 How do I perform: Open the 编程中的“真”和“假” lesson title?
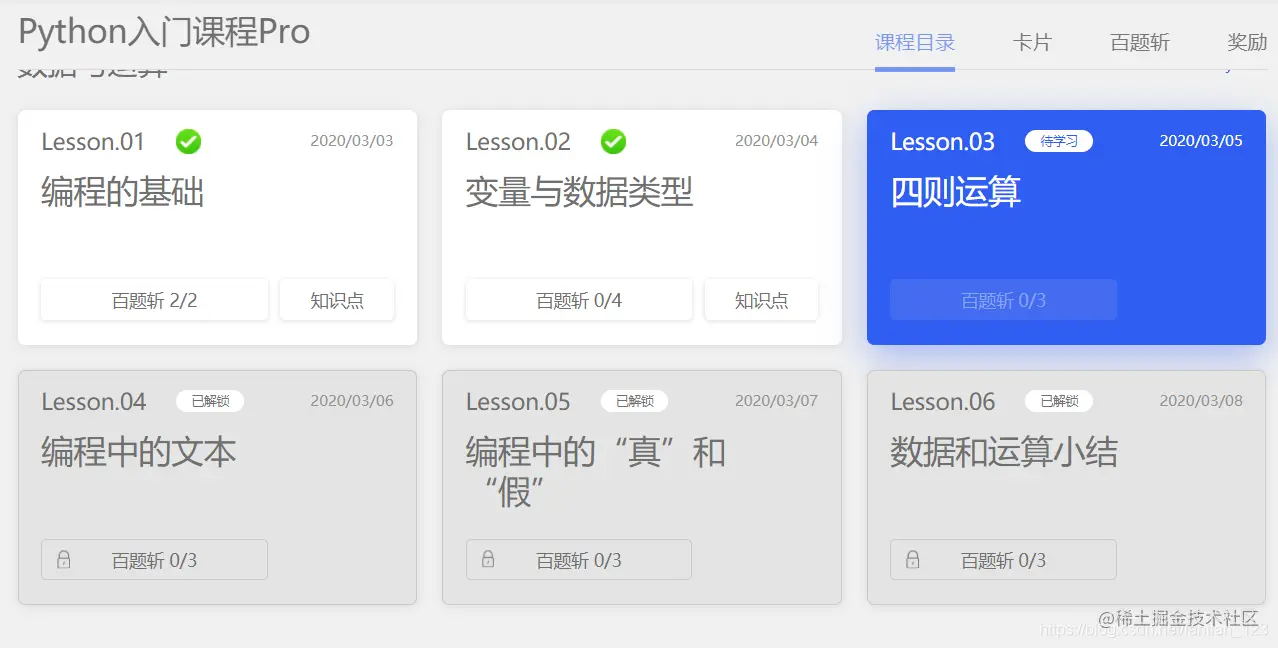596,471
